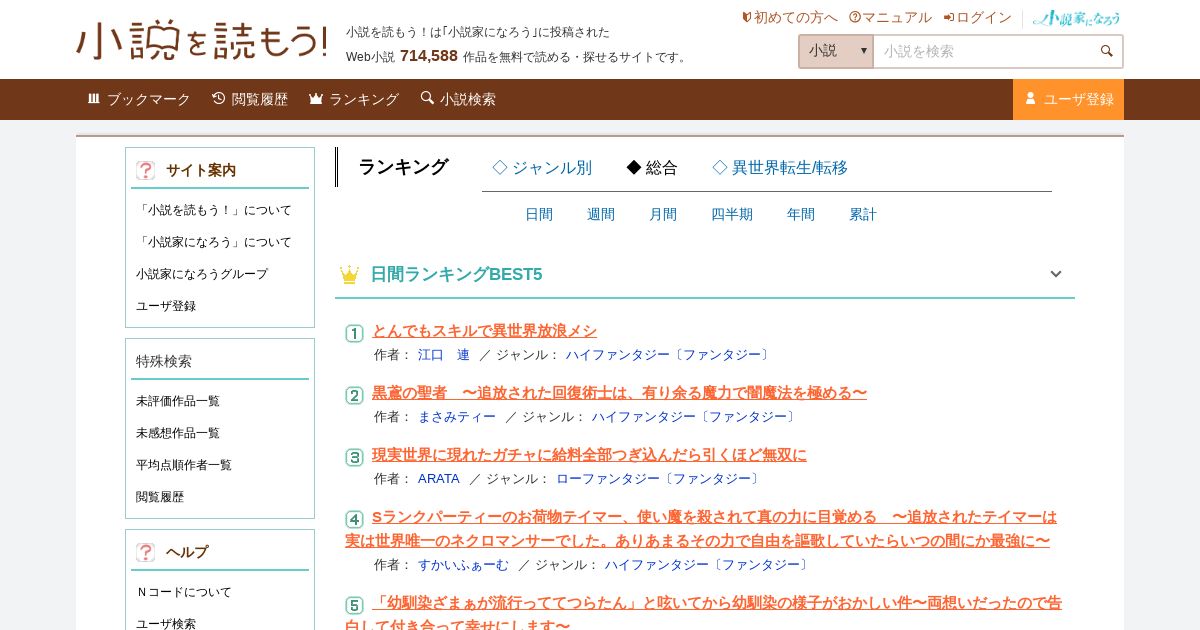Select the 総合 ranking tab
Image resolution: width=1200 pixels, height=630 pixels.
coord(652,168)
